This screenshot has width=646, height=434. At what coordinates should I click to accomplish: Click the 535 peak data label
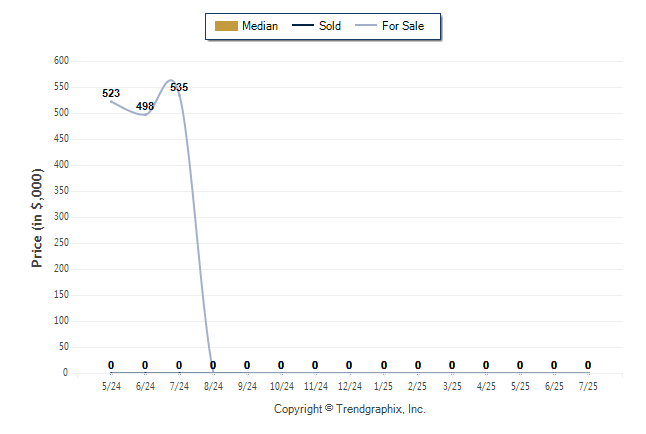(x=179, y=87)
